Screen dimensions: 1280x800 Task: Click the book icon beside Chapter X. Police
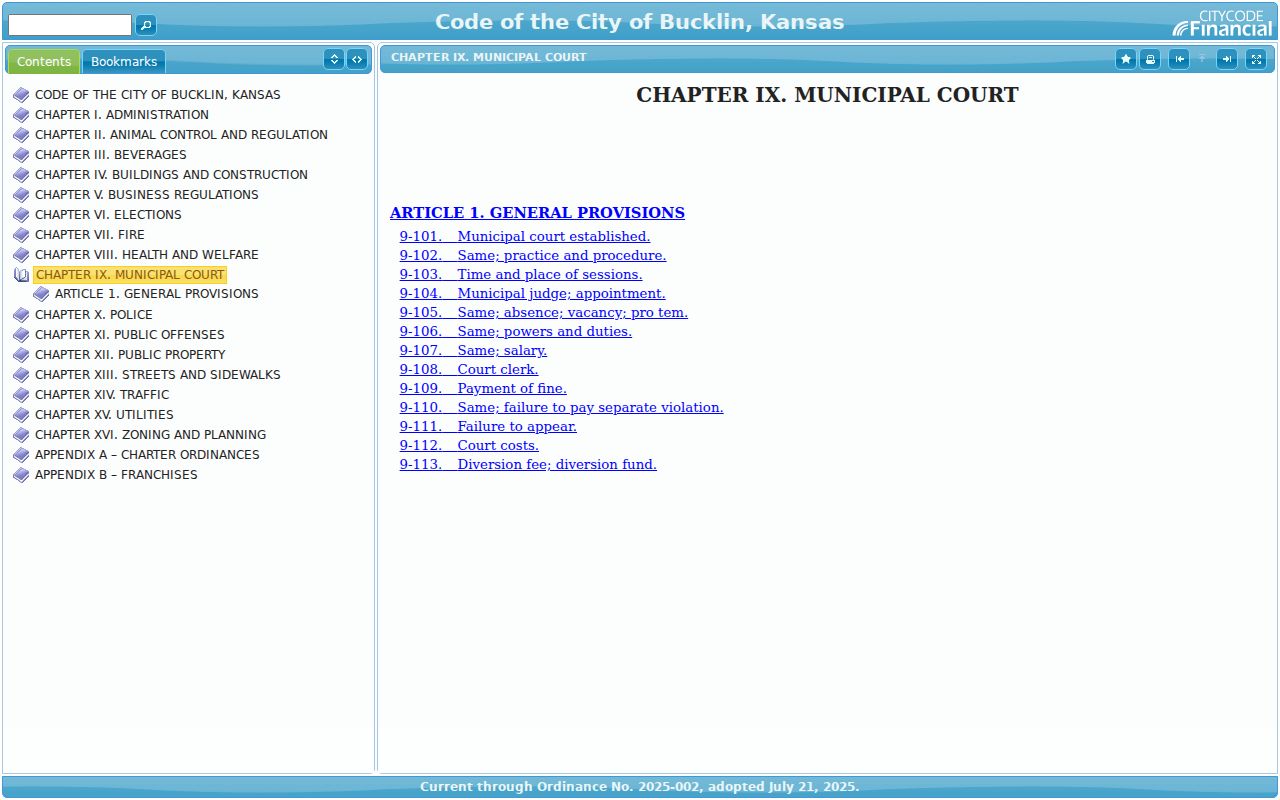pos(21,315)
